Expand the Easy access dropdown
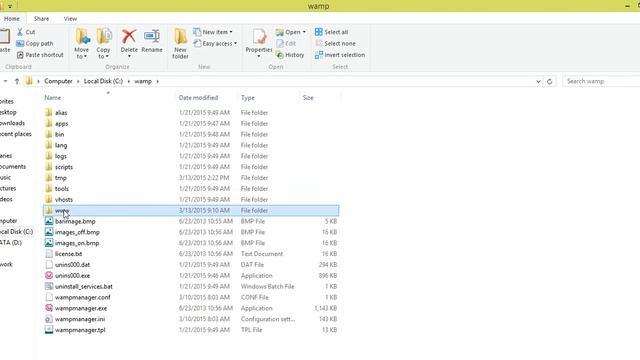640x360 pixels. click(236, 43)
